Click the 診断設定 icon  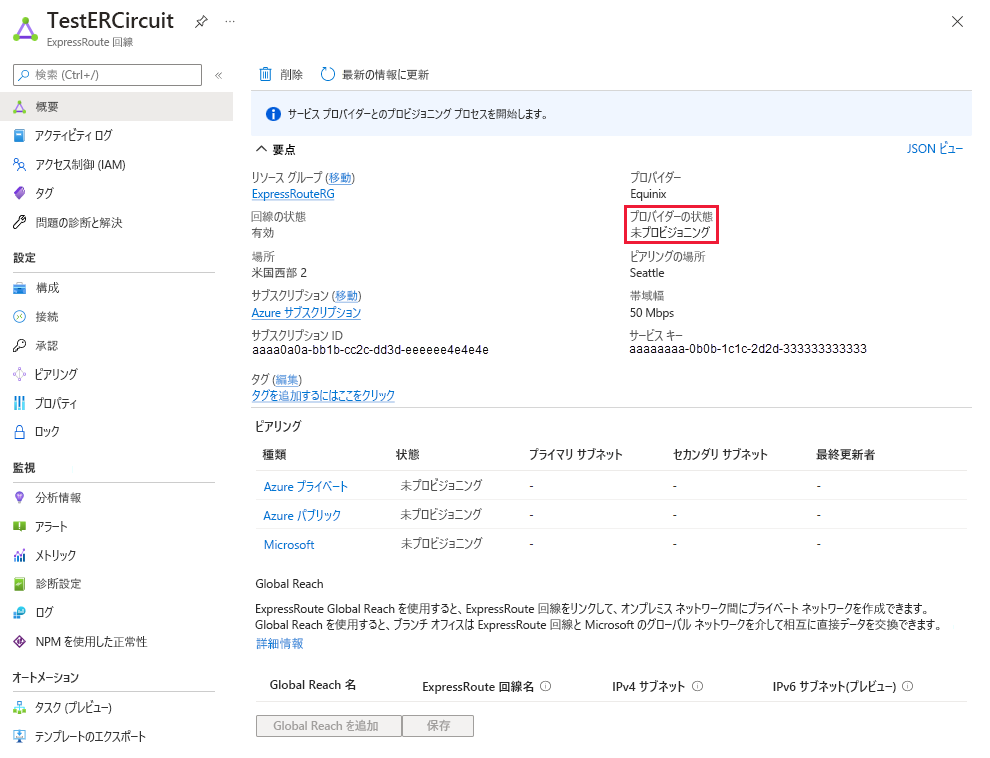pos(20,584)
